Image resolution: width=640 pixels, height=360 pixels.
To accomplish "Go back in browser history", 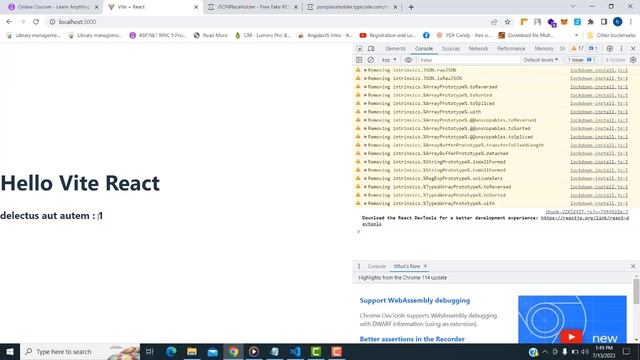I will (9, 22).
